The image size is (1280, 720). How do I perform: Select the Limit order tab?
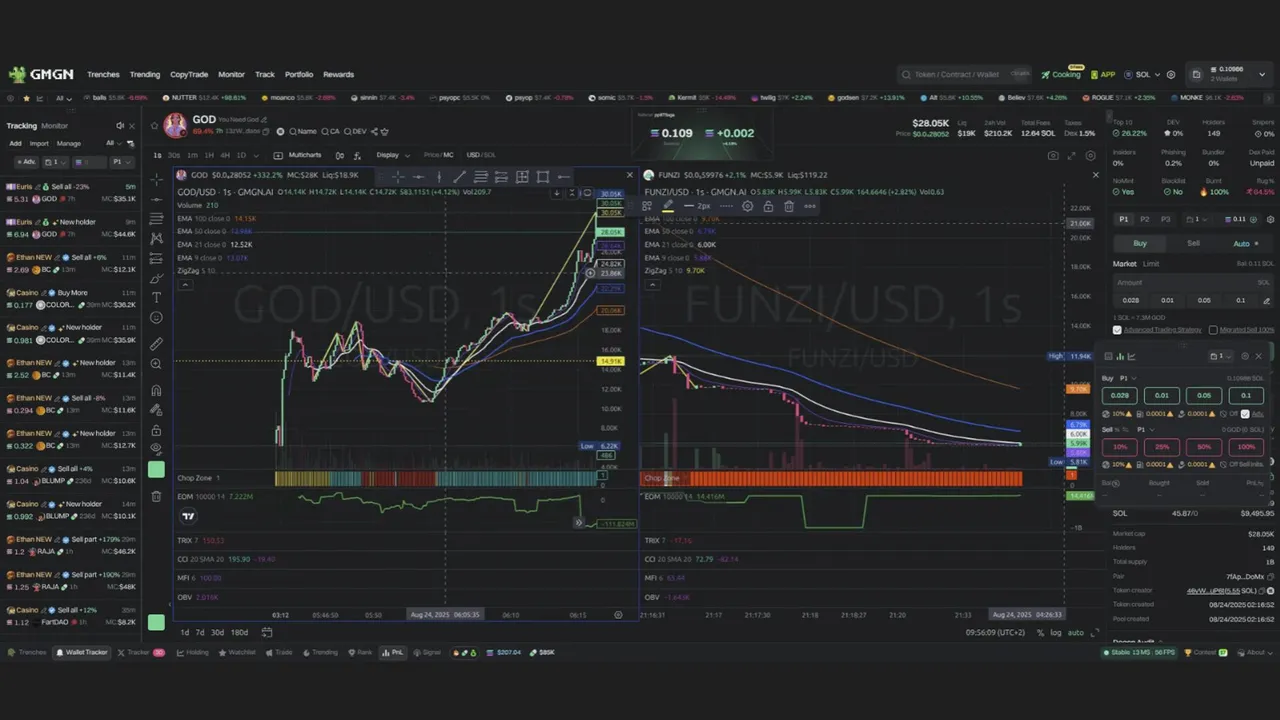[x=1151, y=264]
